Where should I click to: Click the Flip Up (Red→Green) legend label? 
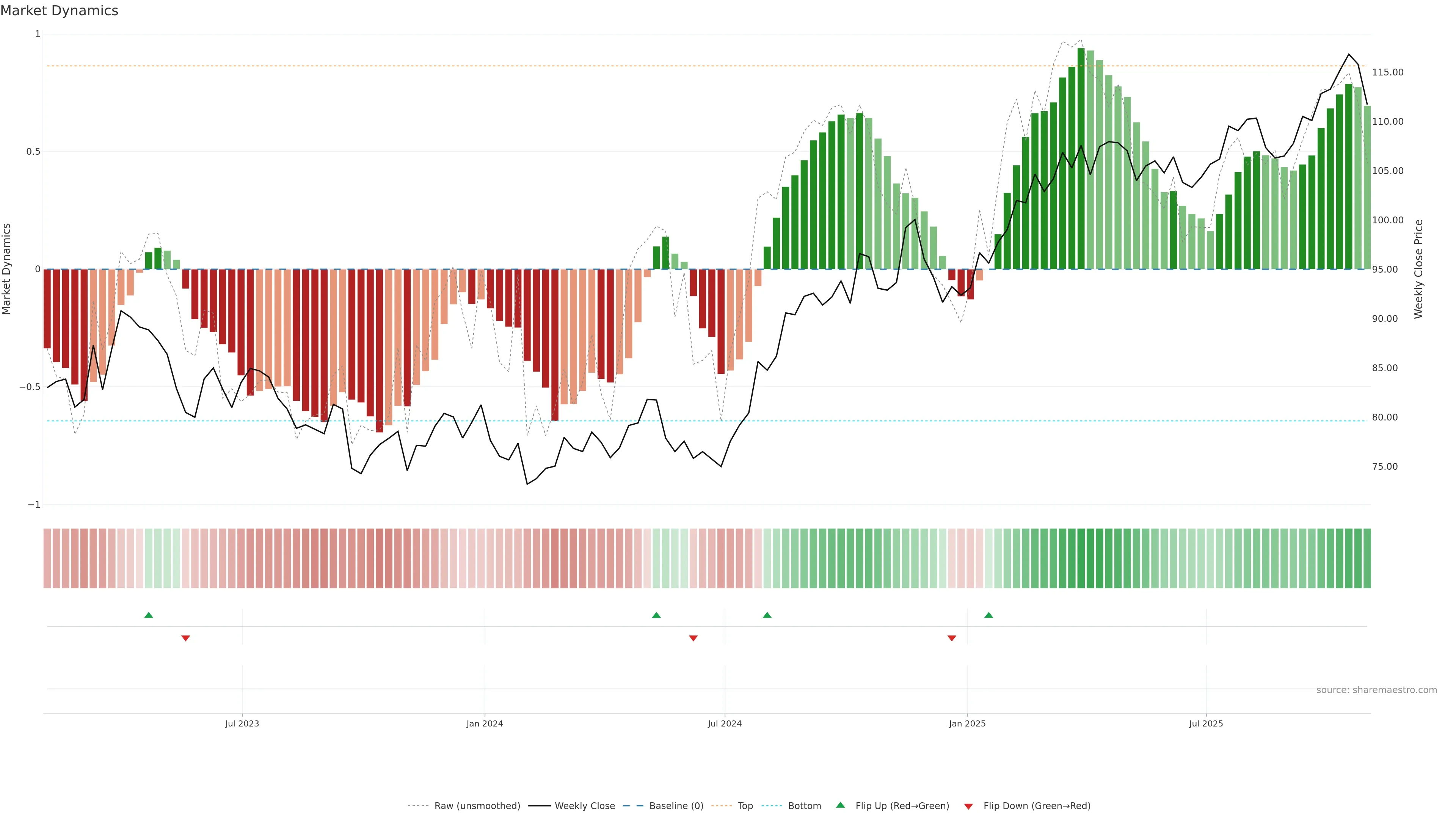(902, 806)
